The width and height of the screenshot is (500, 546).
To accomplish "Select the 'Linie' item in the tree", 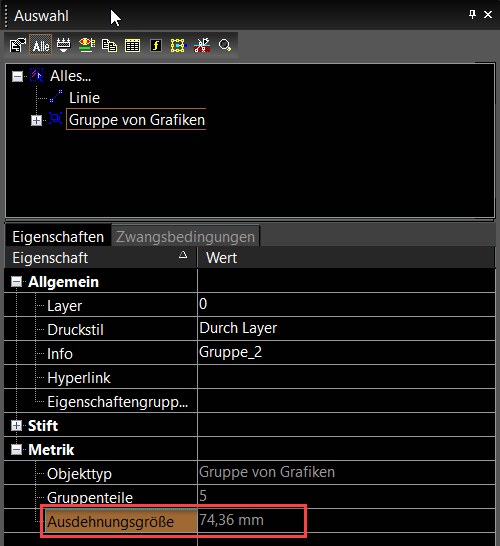I will 84,98.
